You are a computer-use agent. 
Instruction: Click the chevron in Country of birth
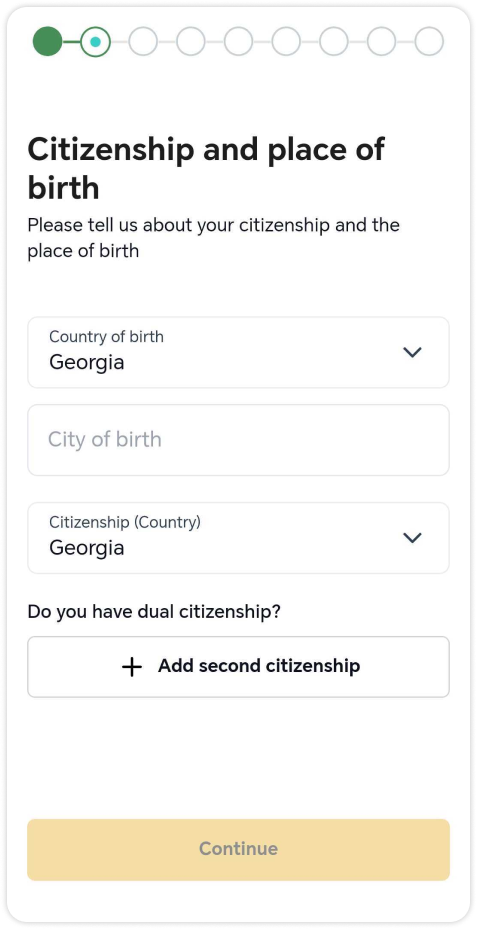click(412, 352)
